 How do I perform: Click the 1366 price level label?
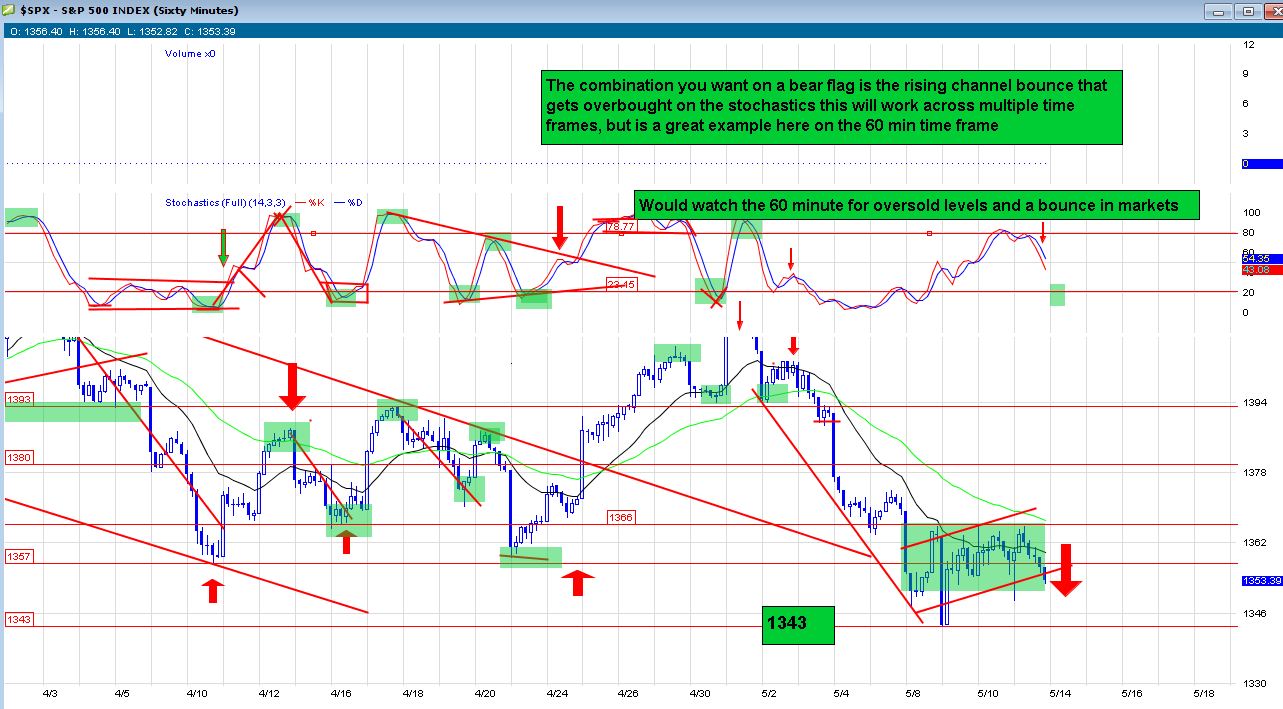(x=622, y=517)
